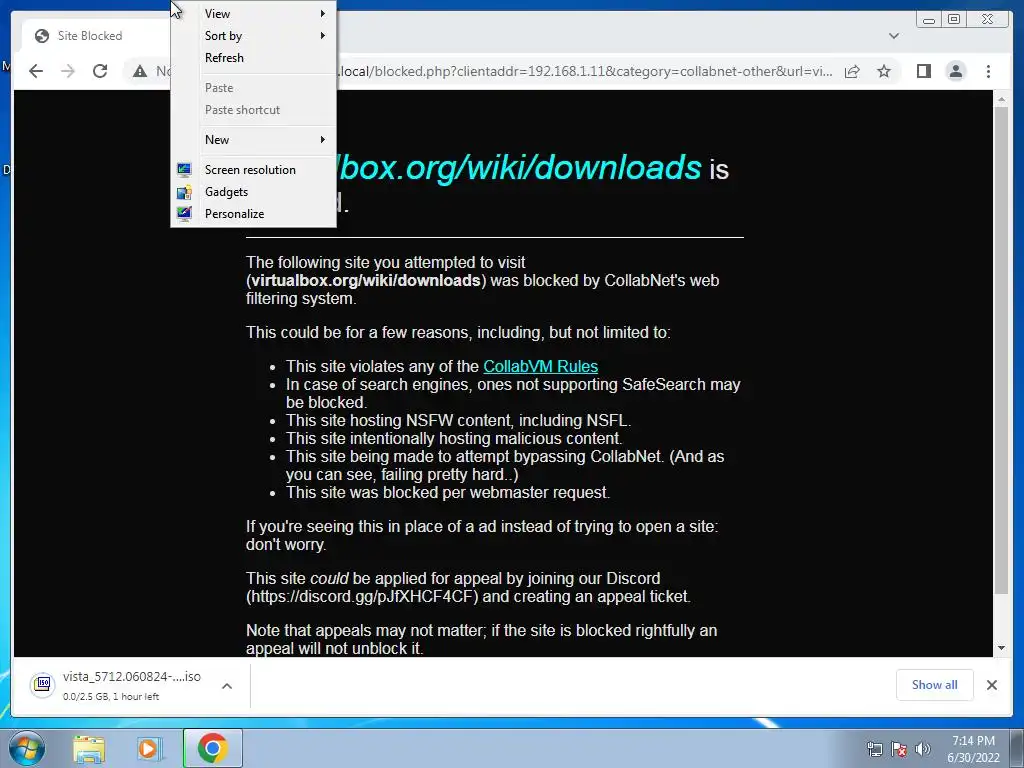The image size is (1024, 768).
Task: Bookmark this page with the star icon
Action: pos(884,71)
